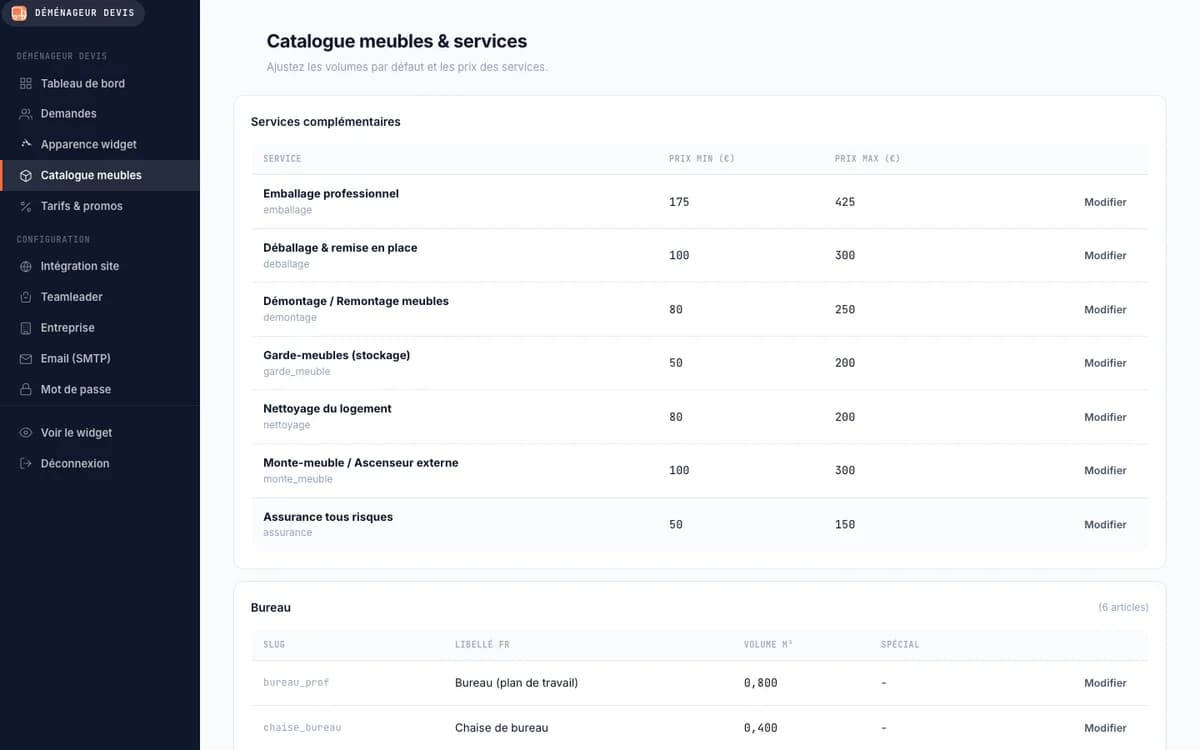Click min price 175 for Emballage

click(x=679, y=202)
